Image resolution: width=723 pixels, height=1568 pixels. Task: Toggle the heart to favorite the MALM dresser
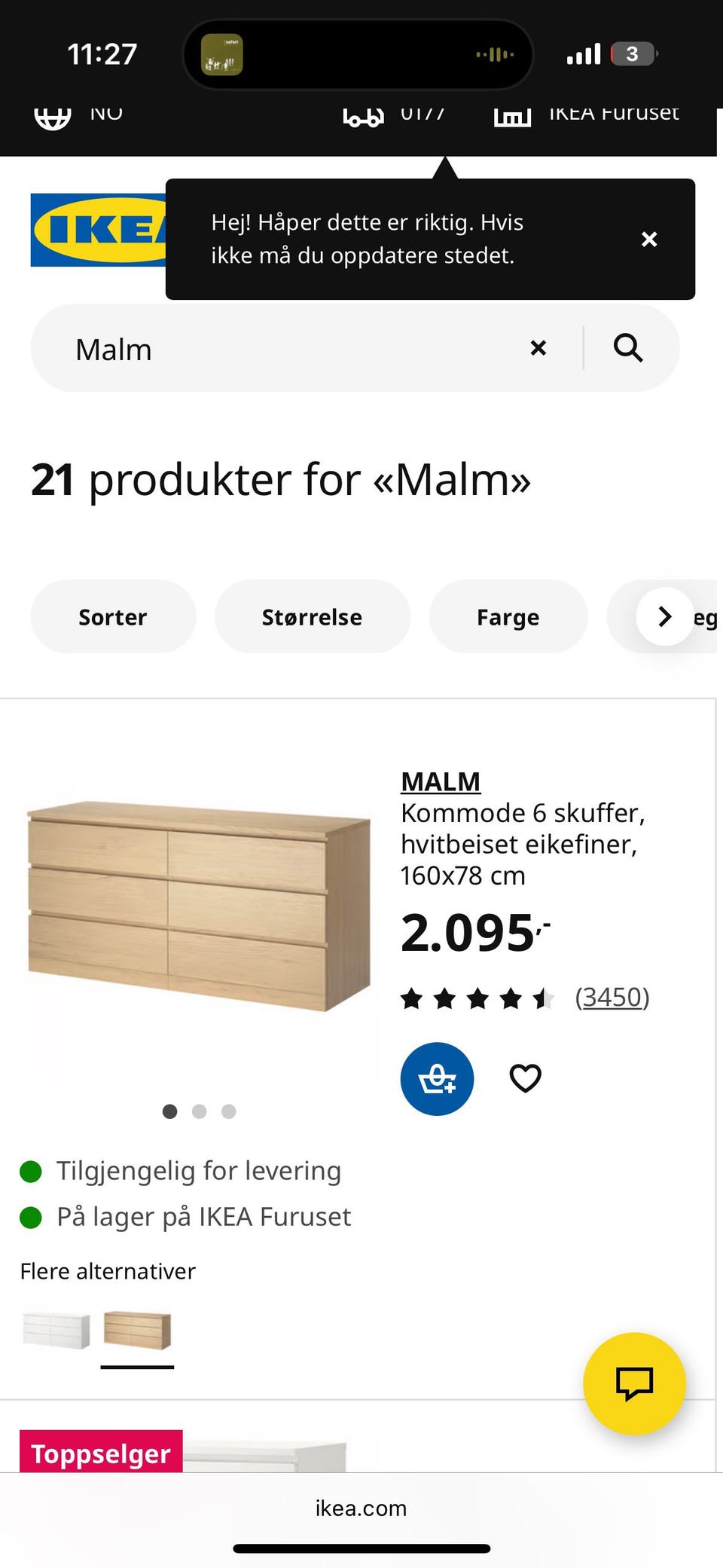point(524,1078)
